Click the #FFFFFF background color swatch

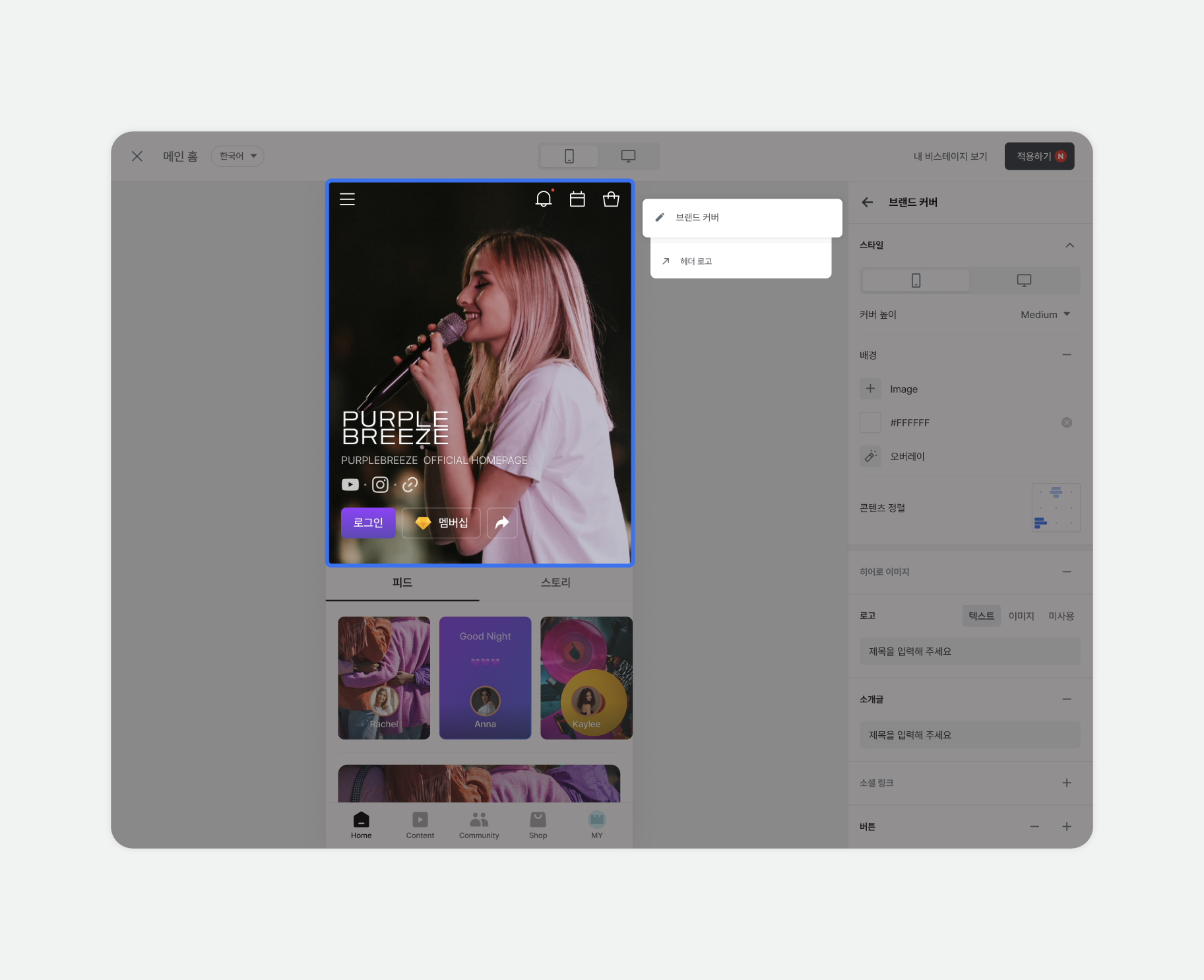click(x=870, y=423)
